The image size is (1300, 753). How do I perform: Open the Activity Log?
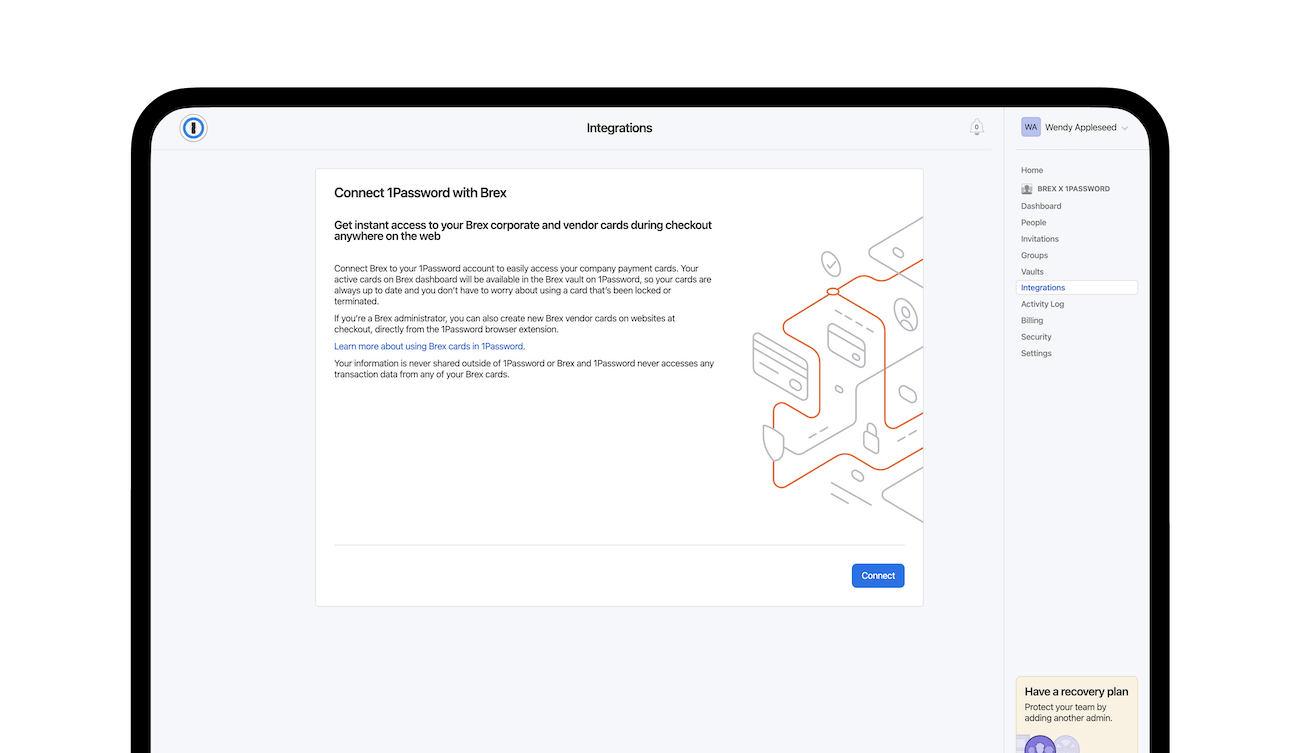coord(1043,304)
